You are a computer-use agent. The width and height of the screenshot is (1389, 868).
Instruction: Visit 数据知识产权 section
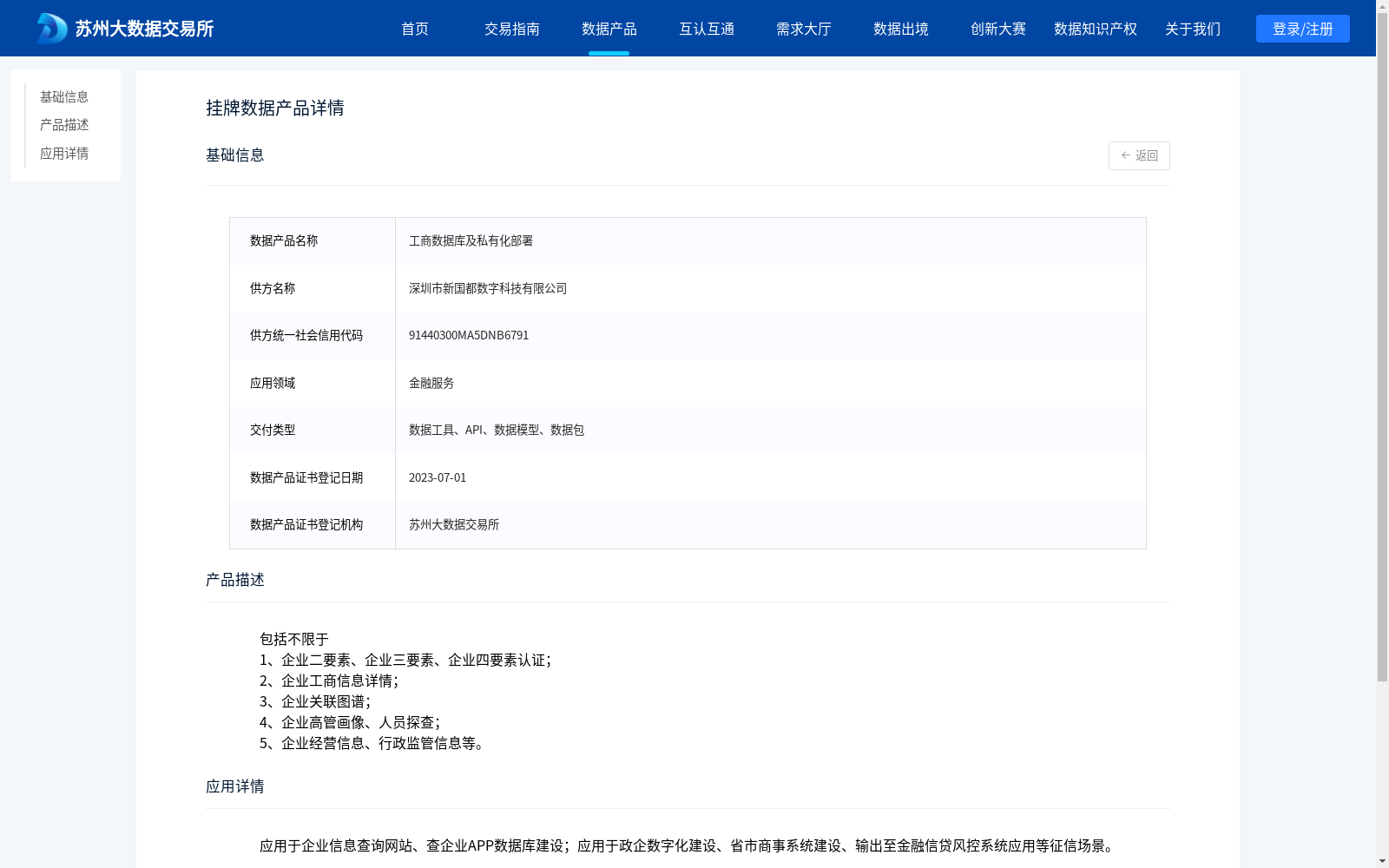(1096, 29)
